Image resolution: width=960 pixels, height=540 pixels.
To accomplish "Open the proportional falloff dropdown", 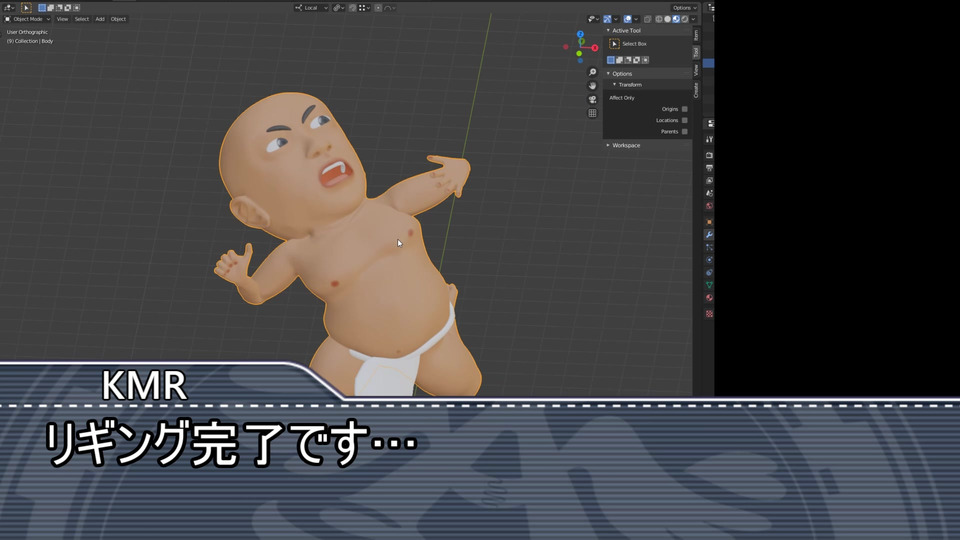I will pos(390,8).
